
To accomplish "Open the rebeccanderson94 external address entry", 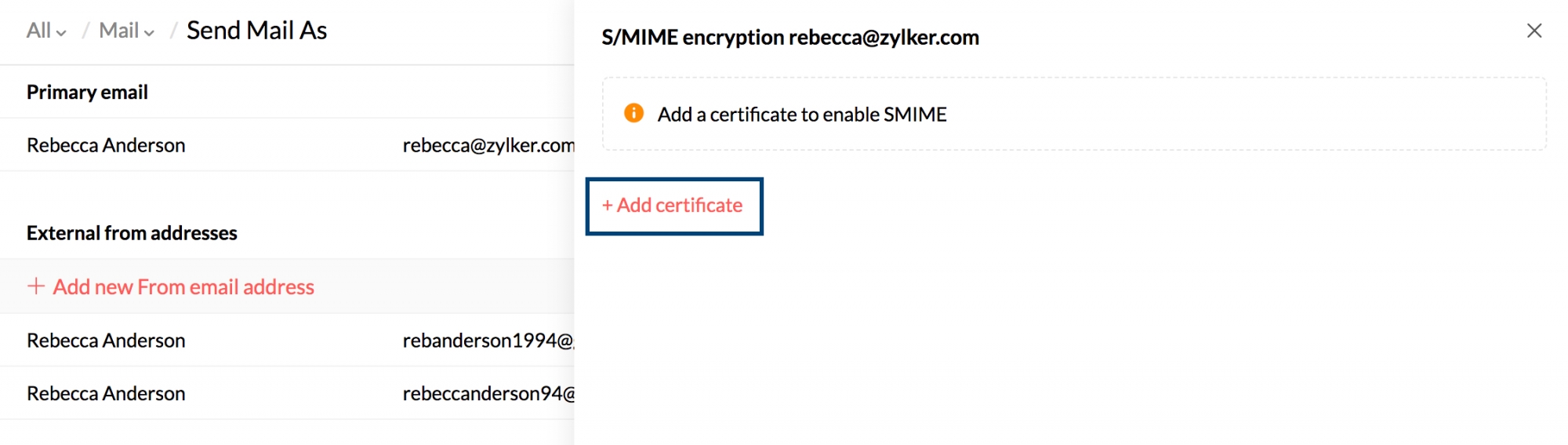I will click(488, 393).
